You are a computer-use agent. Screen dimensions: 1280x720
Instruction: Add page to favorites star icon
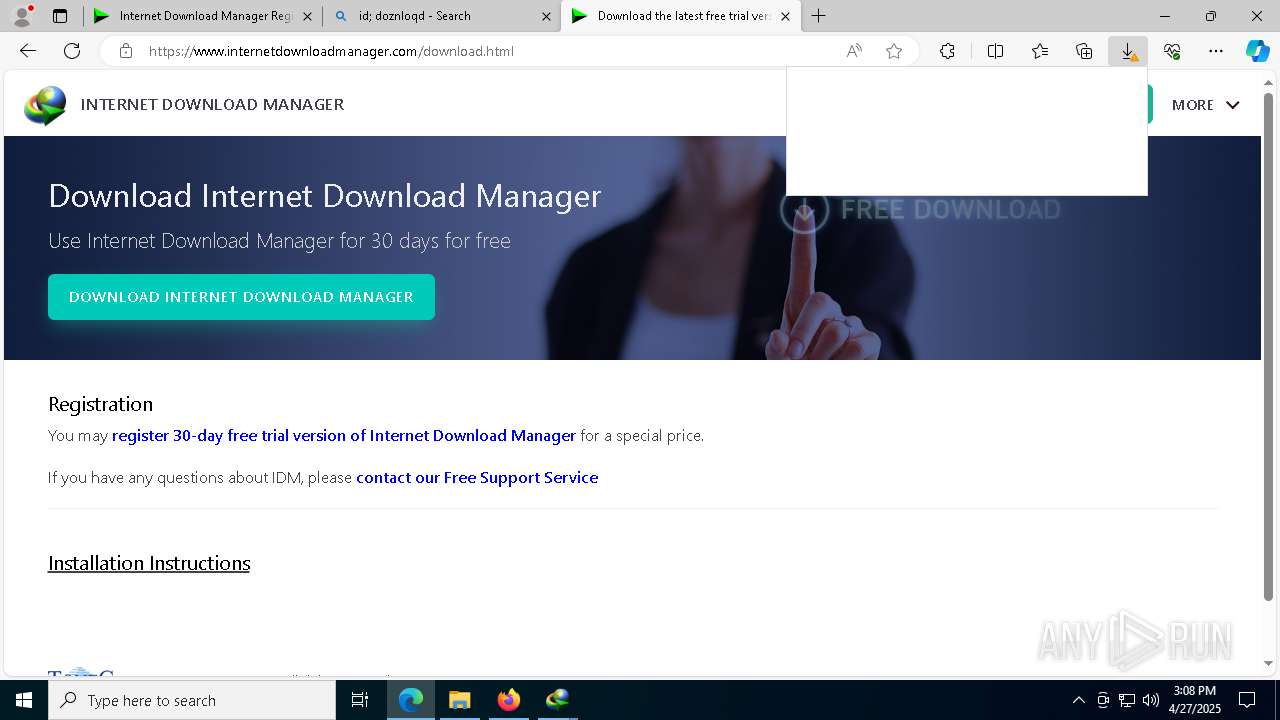click(x=894, y=51)
